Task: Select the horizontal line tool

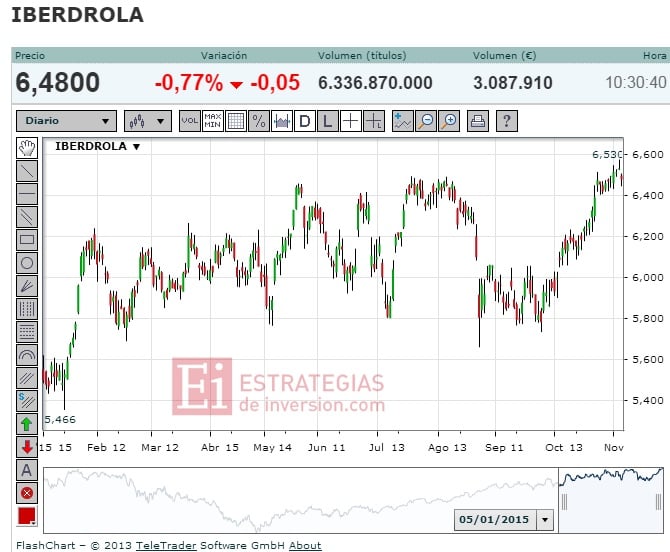Action: coord(27,194)
